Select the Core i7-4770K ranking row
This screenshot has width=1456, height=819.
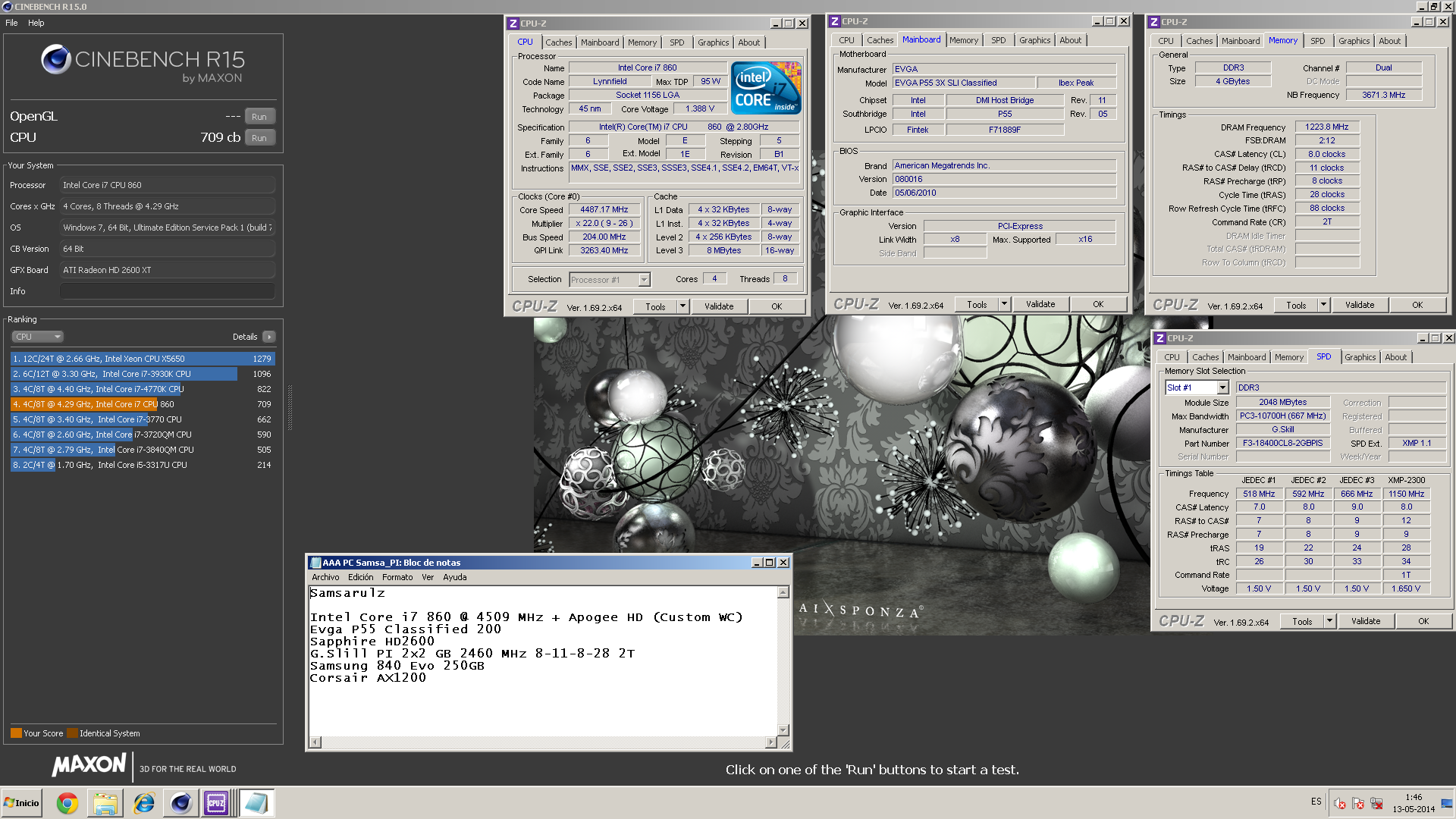[x=143, y=389]
